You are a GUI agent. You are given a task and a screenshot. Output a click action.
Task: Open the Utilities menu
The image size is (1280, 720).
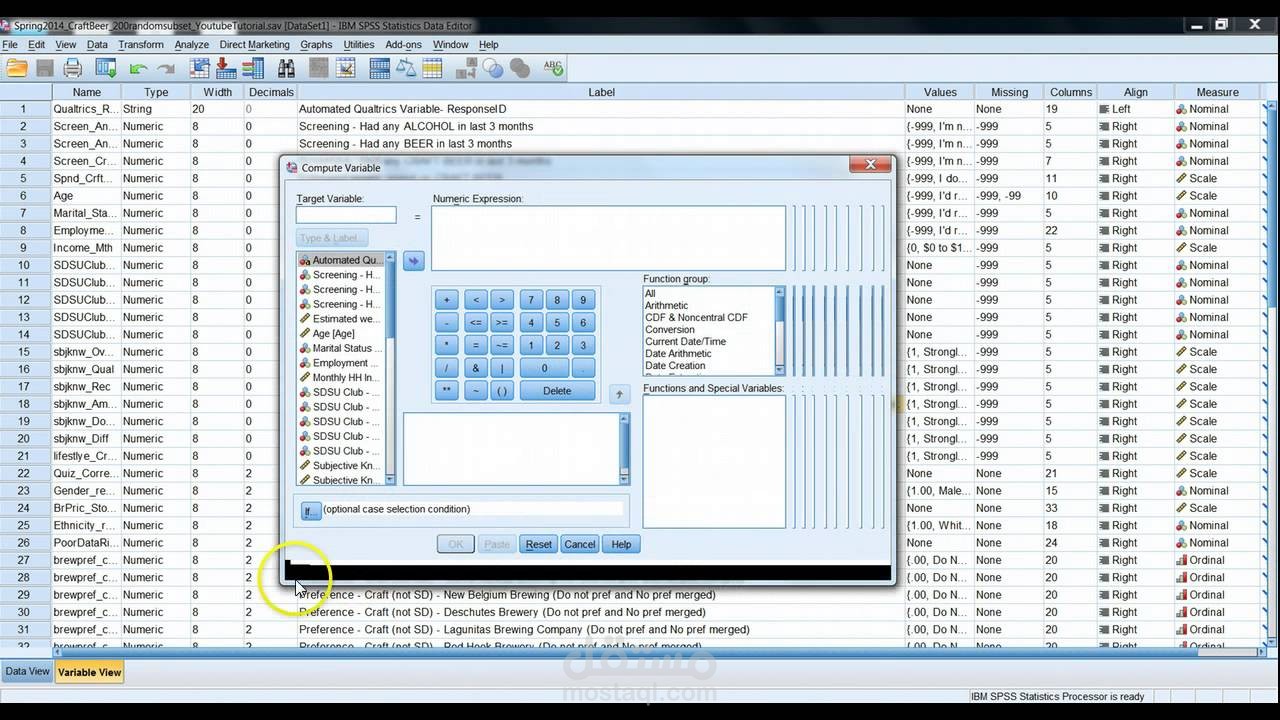(359, 45)
